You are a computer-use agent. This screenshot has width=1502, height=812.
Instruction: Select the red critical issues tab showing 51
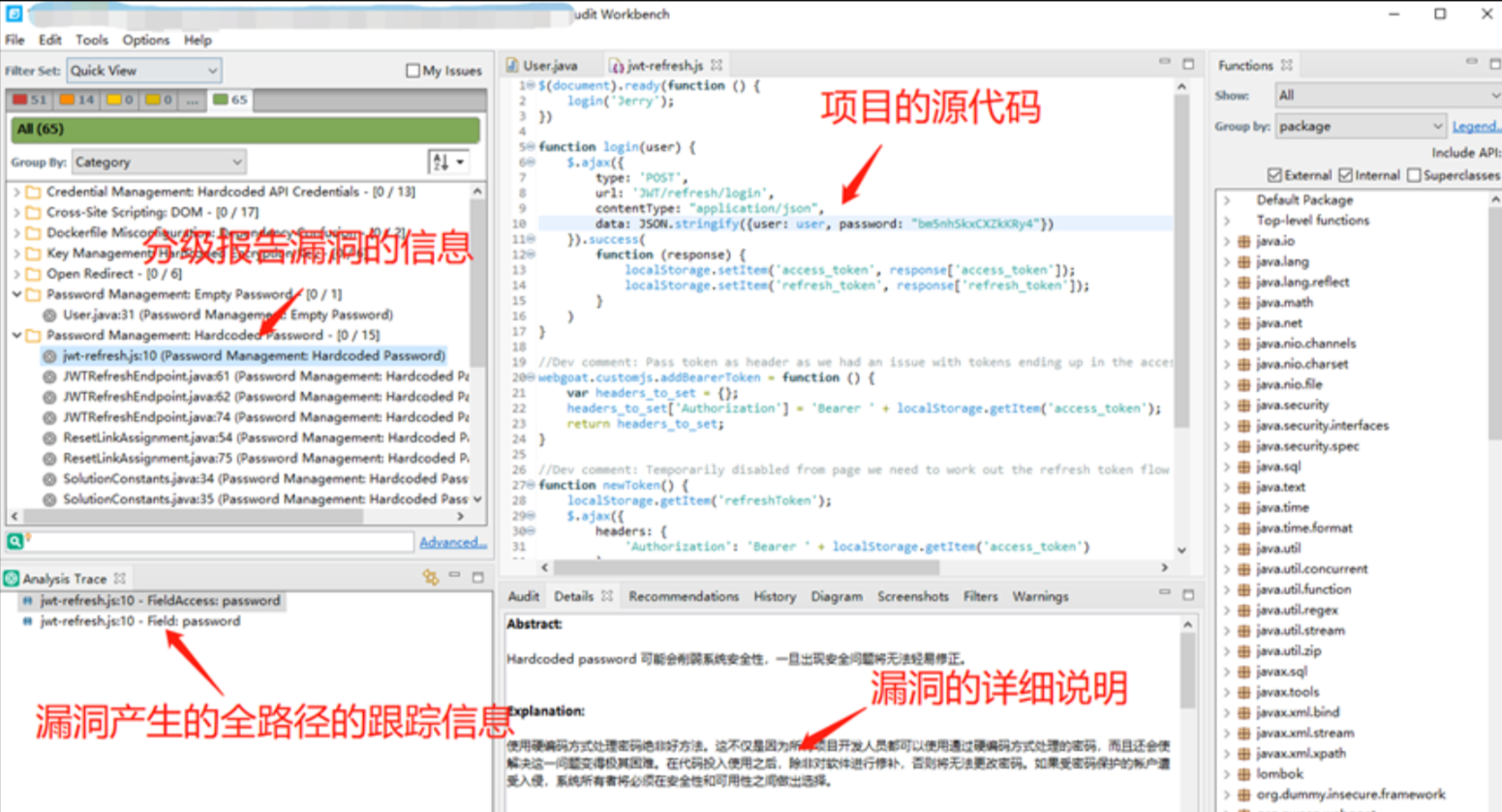30,100
